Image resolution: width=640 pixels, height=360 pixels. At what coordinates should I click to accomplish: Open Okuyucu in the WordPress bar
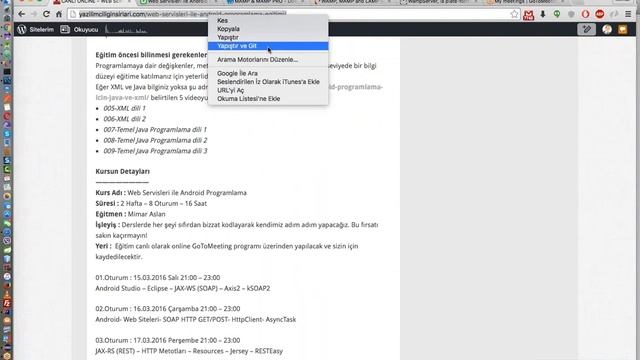point(80,29)
